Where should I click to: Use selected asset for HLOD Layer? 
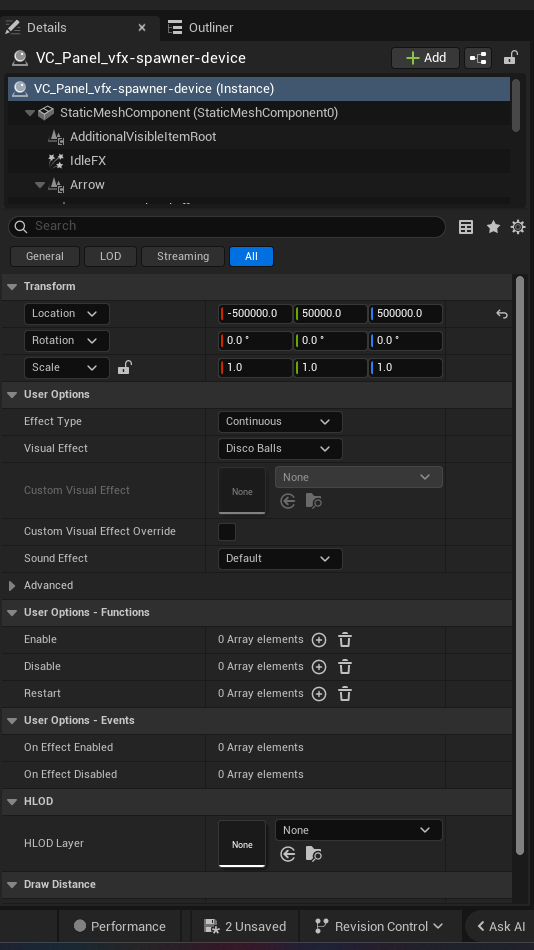click(x=287, y=854)
